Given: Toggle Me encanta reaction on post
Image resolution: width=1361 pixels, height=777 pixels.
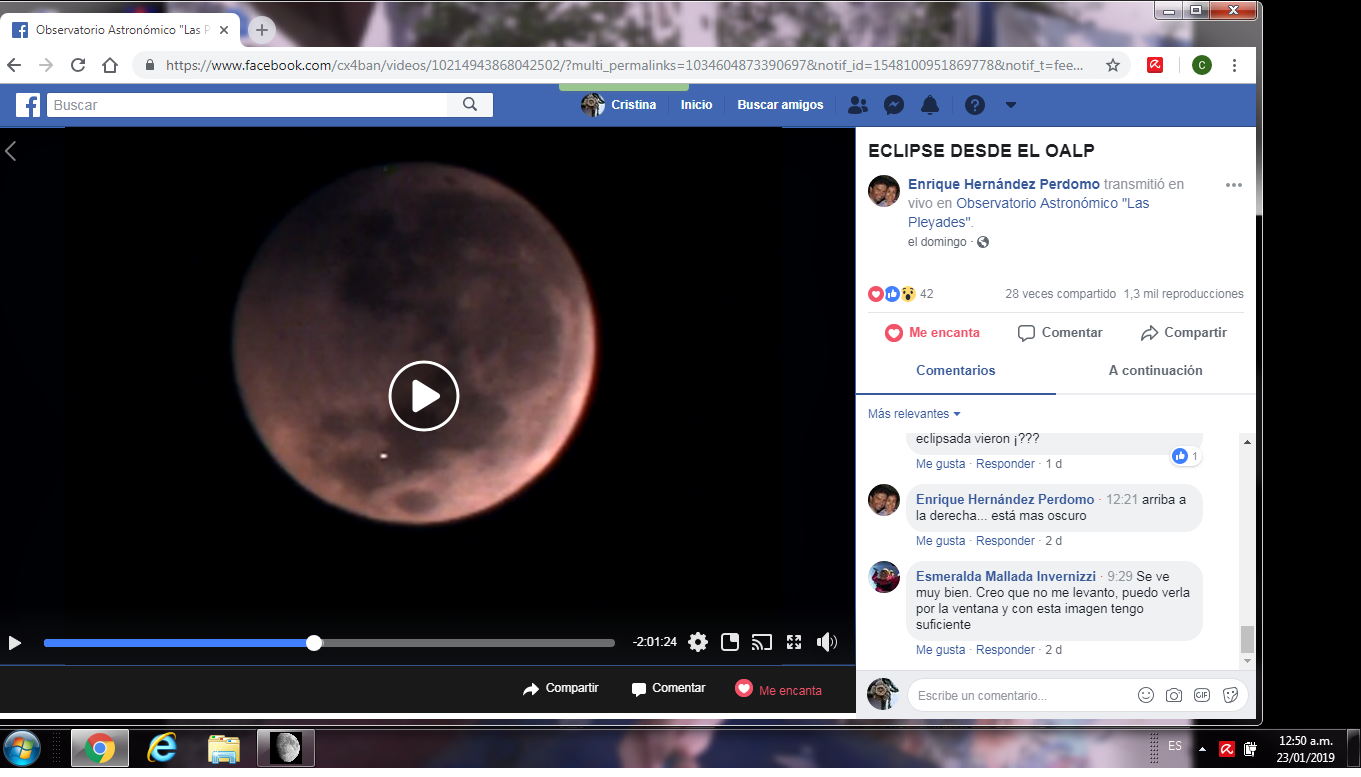Looking at the screenshot, I should (932, 333).
